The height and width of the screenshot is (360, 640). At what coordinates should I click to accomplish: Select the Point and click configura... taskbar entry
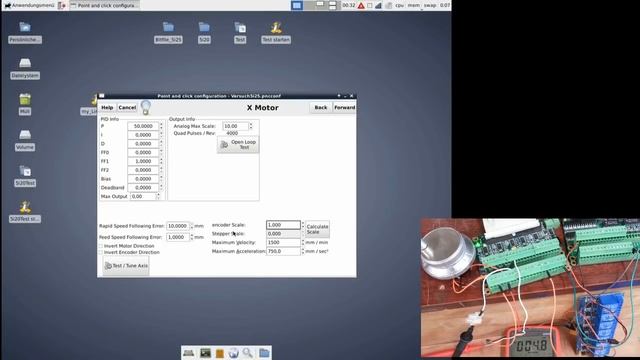point(104,5)
